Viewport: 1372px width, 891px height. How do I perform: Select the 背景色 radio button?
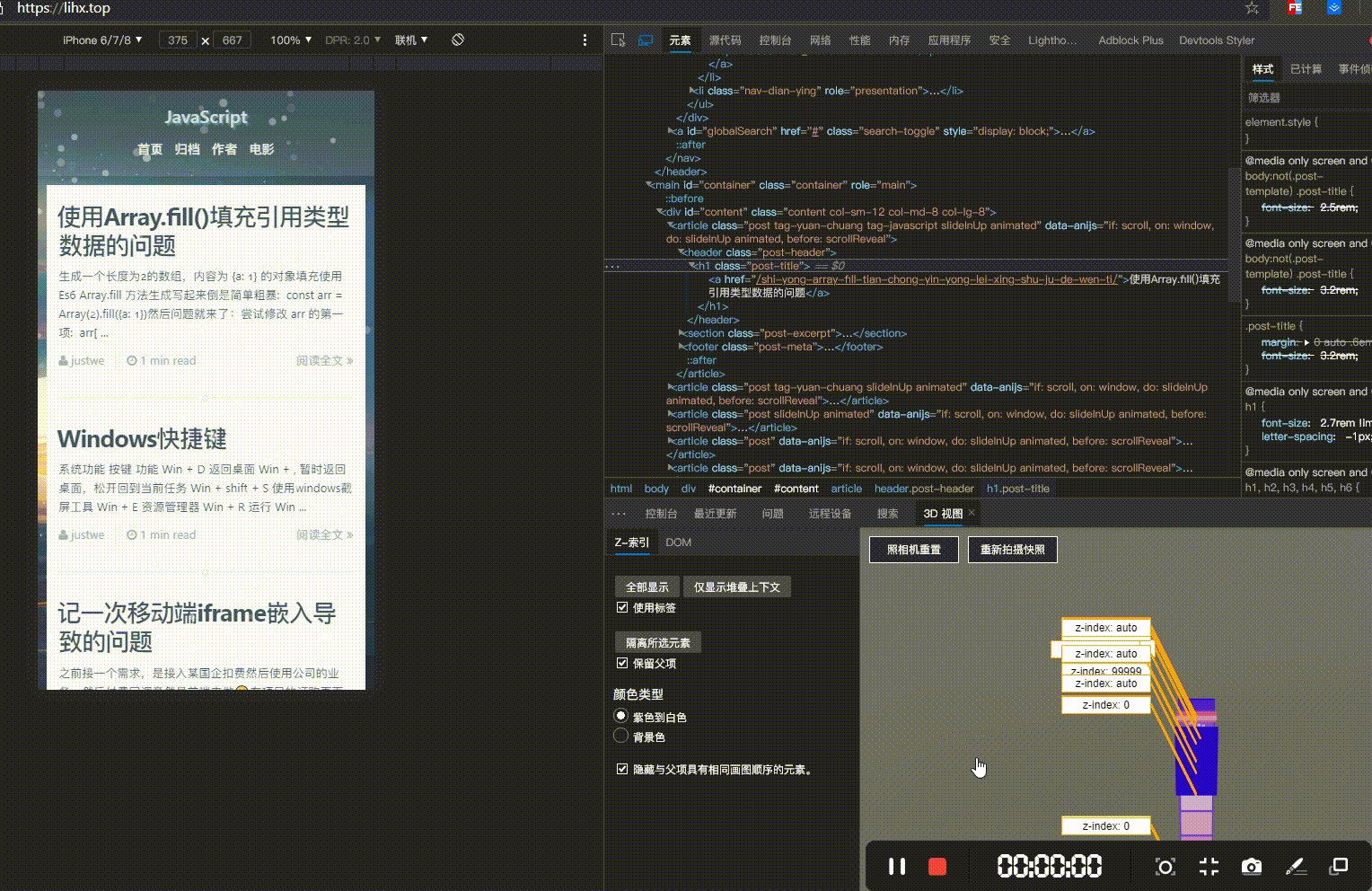pyautogui.click(x=620, y=736)
